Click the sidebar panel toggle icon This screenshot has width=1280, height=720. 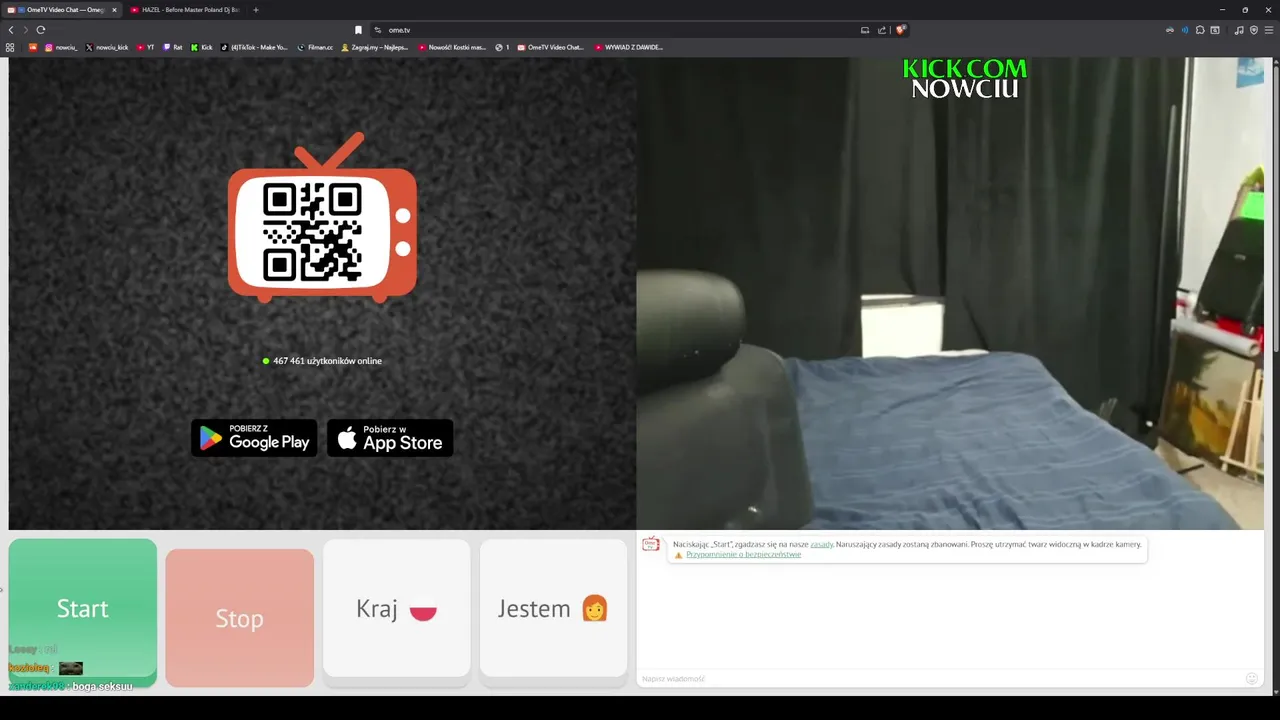(x=1215, y=30)
